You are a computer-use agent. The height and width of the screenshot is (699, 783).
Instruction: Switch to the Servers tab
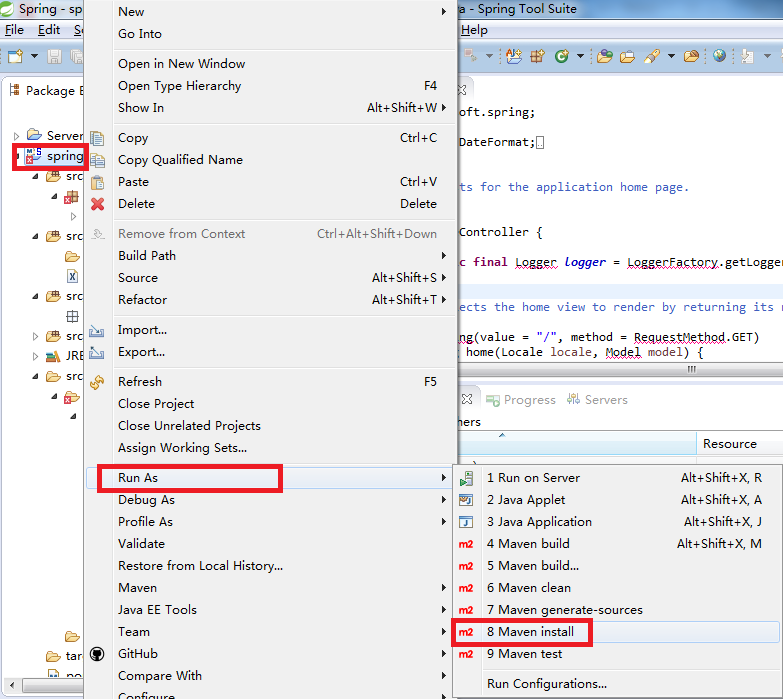[x=597, y=399]
